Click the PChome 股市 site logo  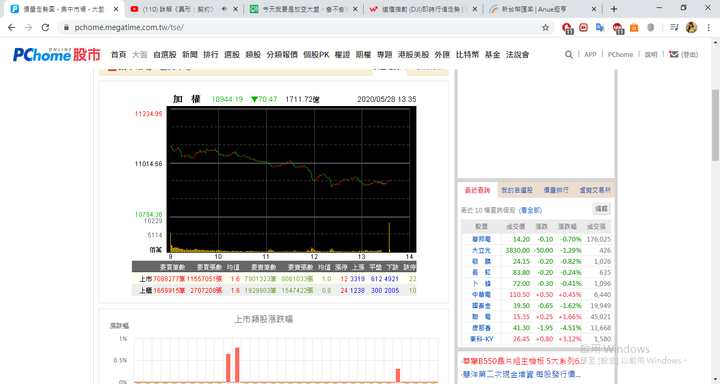56,54
